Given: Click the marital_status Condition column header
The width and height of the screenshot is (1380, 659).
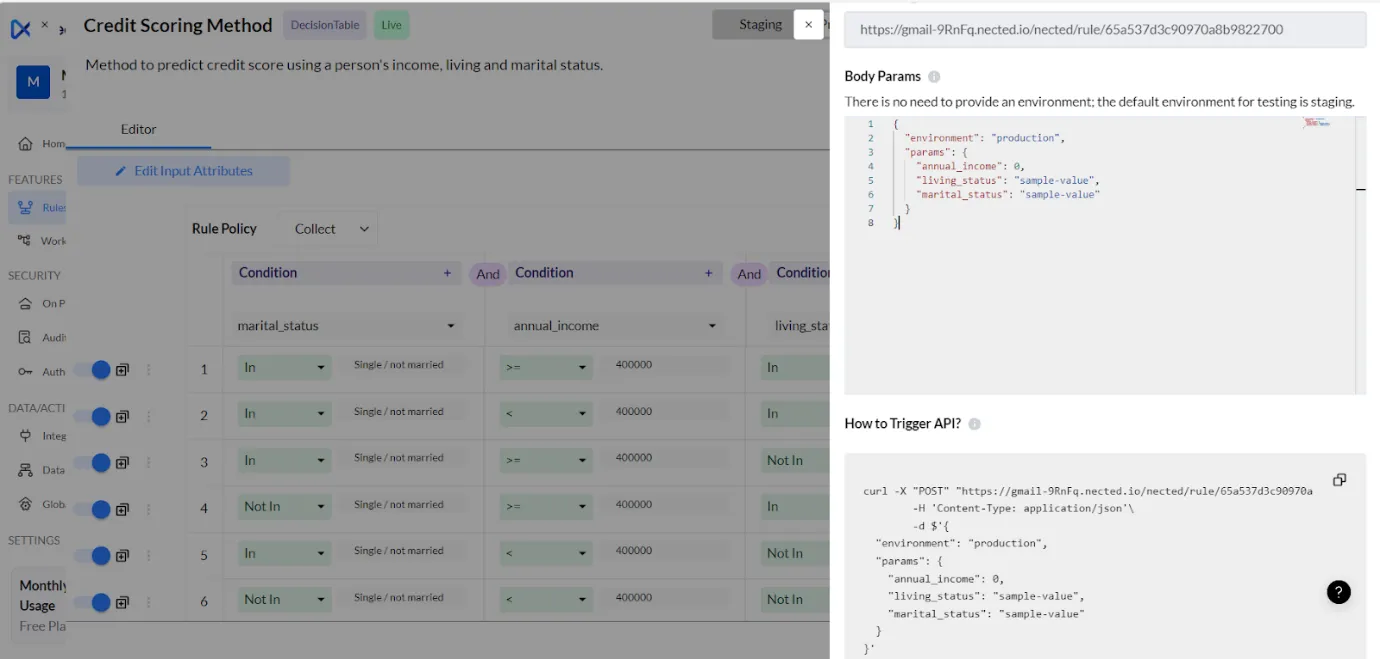Looking at the screenshot, I should click(346, 273).
